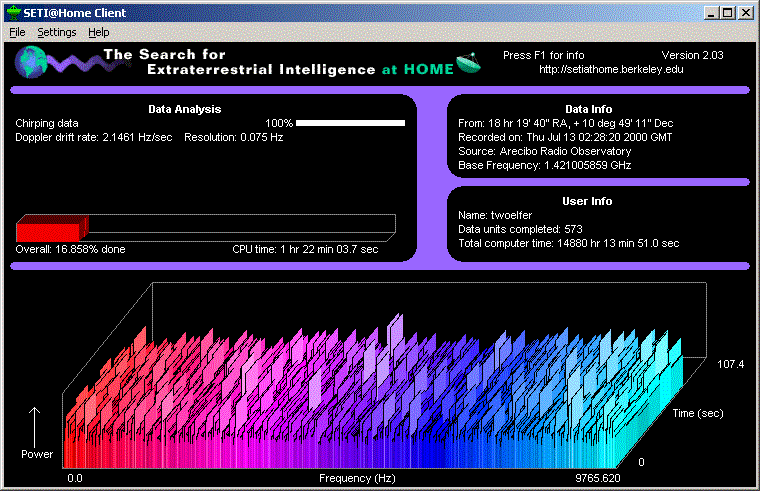Click the Earth globe logo icon
This screenshot has width=760, height=491.
click(x=31, y=62)
